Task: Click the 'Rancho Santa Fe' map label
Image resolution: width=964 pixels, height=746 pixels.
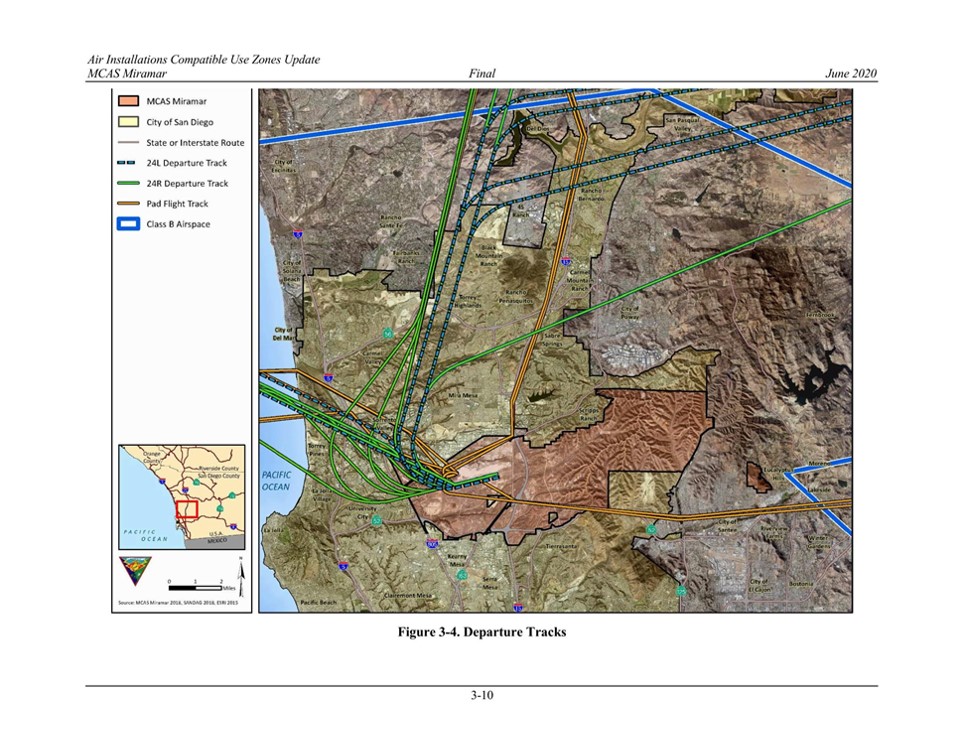Action: pyautogui.click(x=390, y=221)
